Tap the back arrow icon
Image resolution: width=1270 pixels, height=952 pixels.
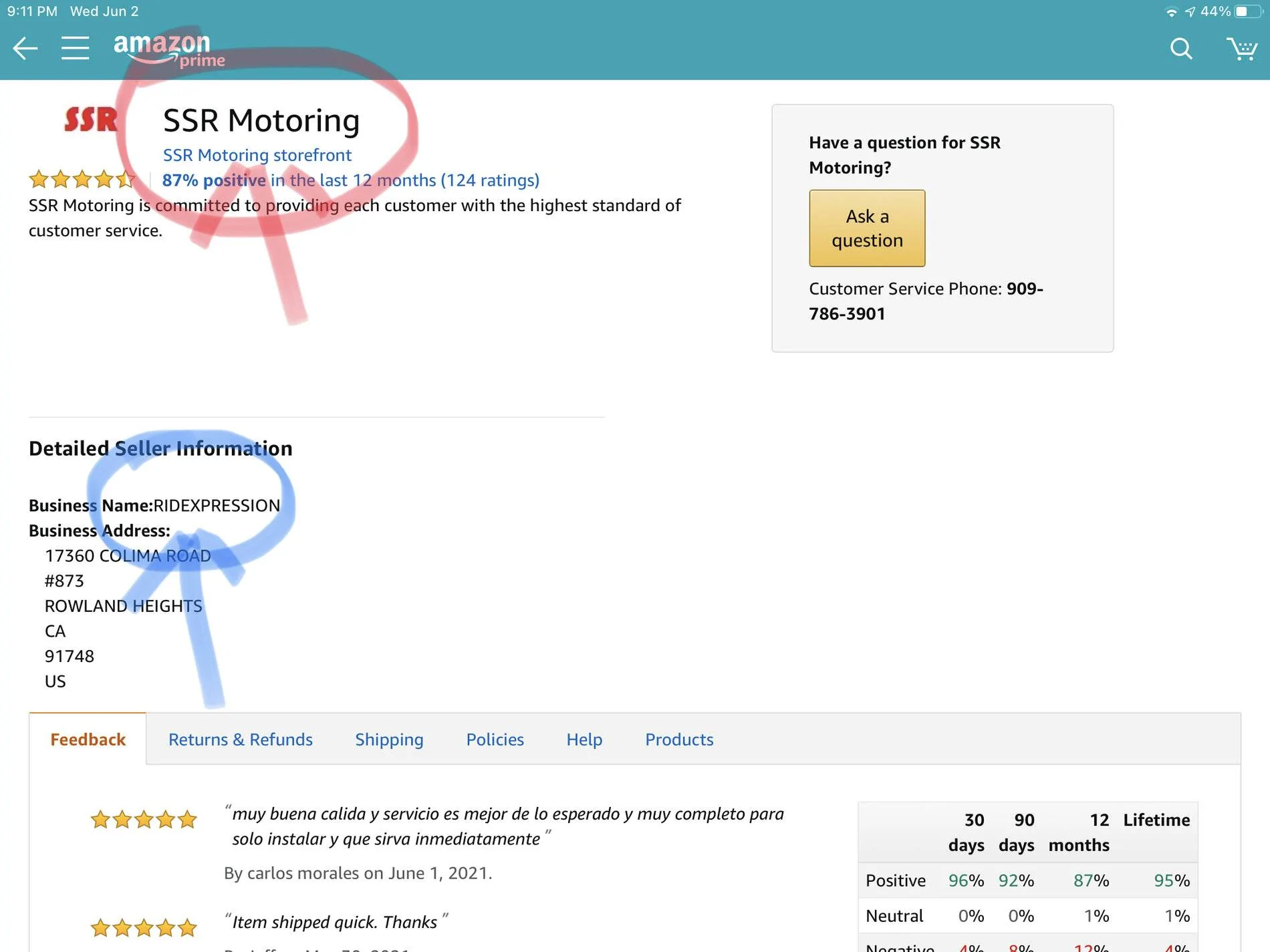click(x=25, y=48)
